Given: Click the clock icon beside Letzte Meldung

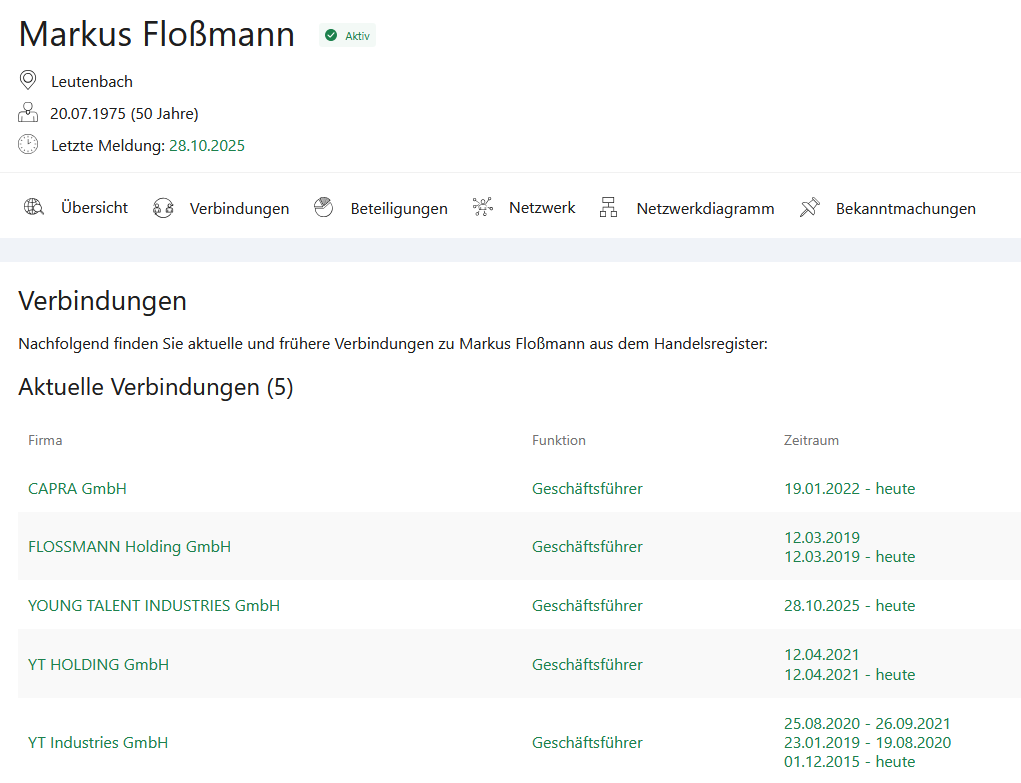Looking at the screenshot, I should point(28,144).
